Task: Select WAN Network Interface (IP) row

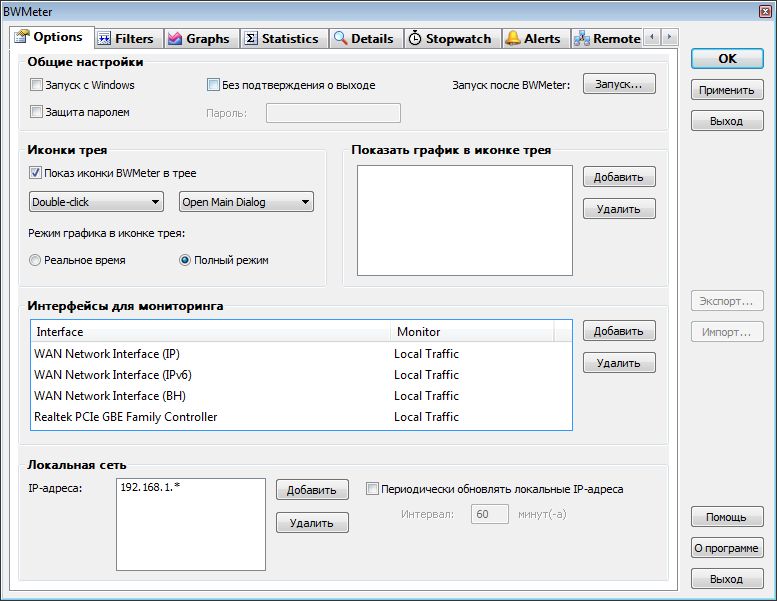Action: [x=301, y=354]
